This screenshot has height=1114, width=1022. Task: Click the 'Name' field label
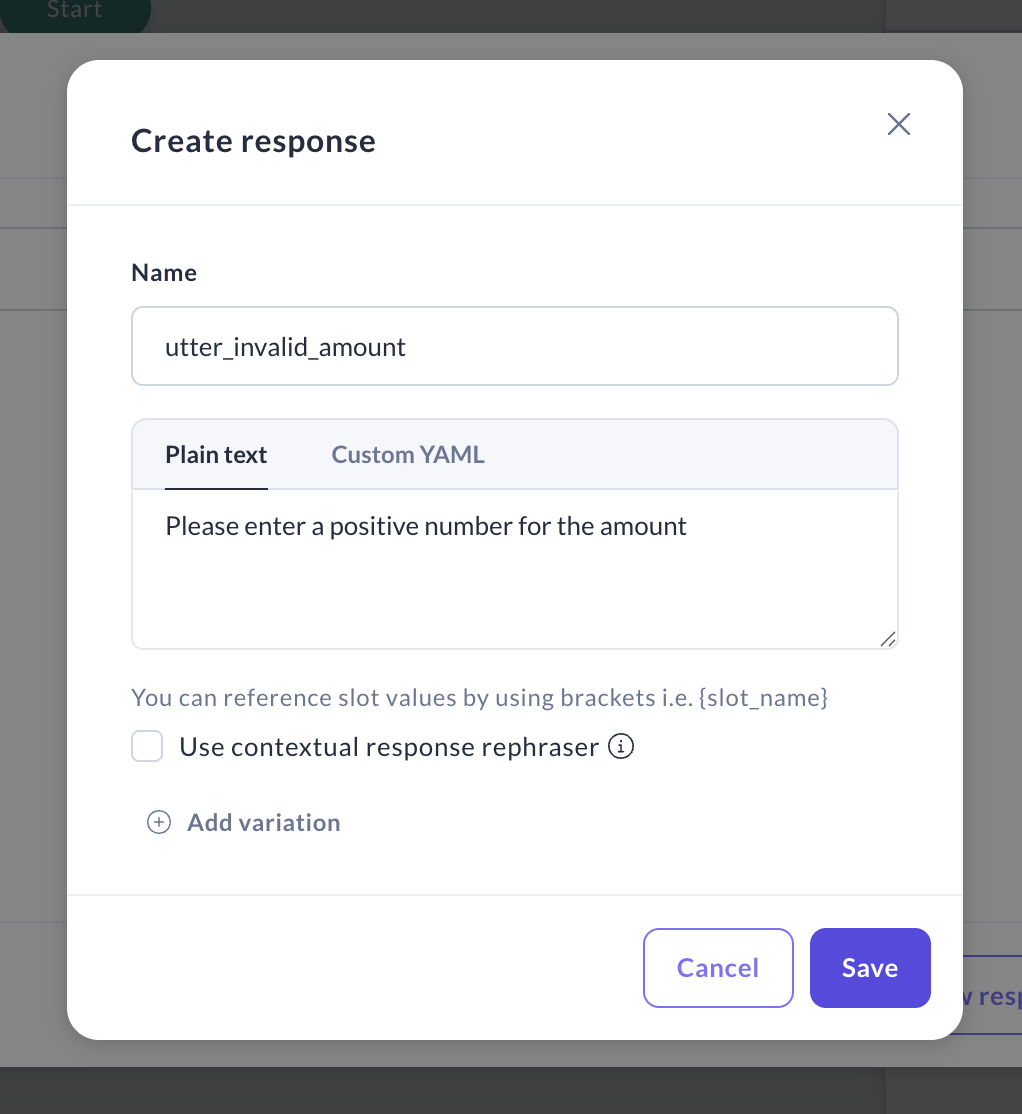point(164,273)
